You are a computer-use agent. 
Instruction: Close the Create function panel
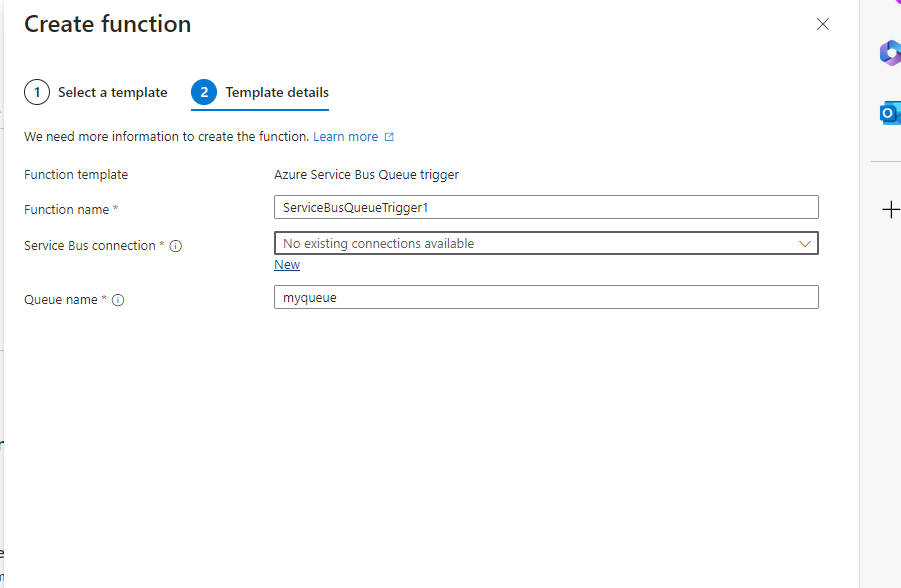pos(823,24)
